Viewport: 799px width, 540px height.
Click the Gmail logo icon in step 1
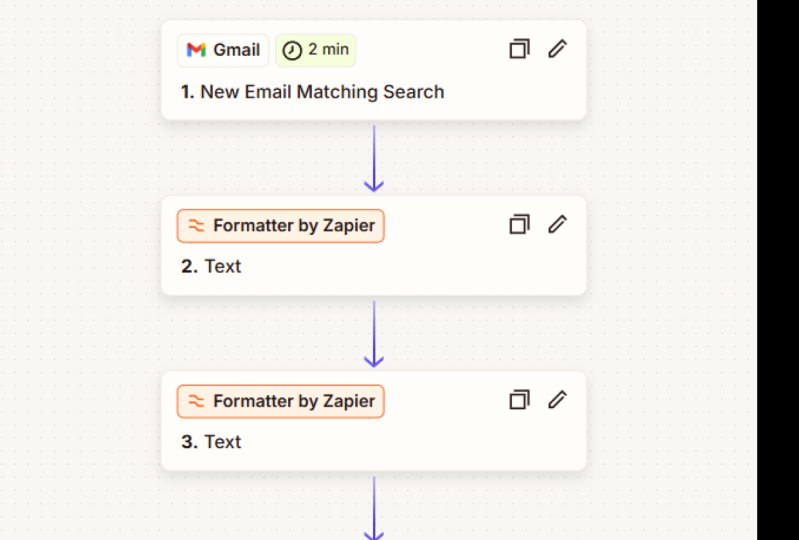[x=196, y=50]
